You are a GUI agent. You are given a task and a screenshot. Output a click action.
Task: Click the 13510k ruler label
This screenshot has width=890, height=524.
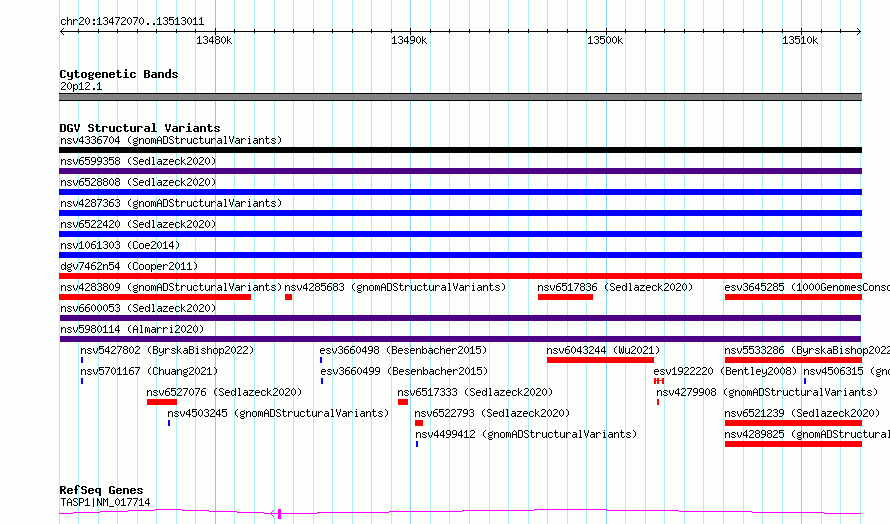click(x=800, y=40)
